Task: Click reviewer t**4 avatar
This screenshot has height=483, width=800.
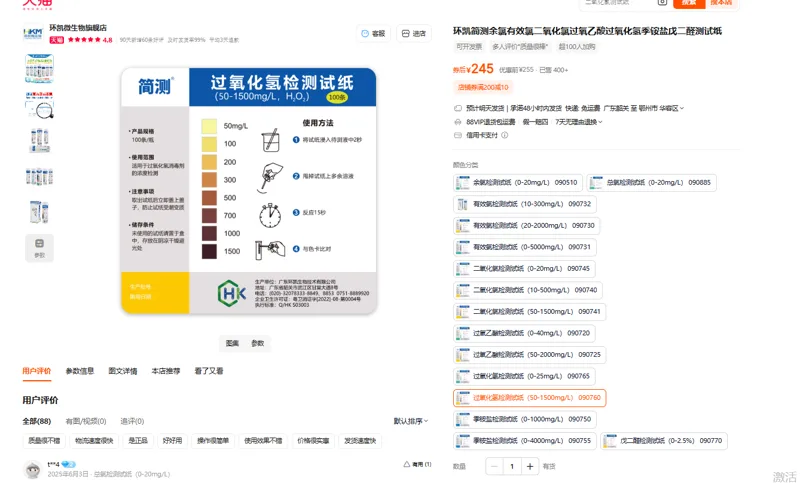Action: point(33,469)
